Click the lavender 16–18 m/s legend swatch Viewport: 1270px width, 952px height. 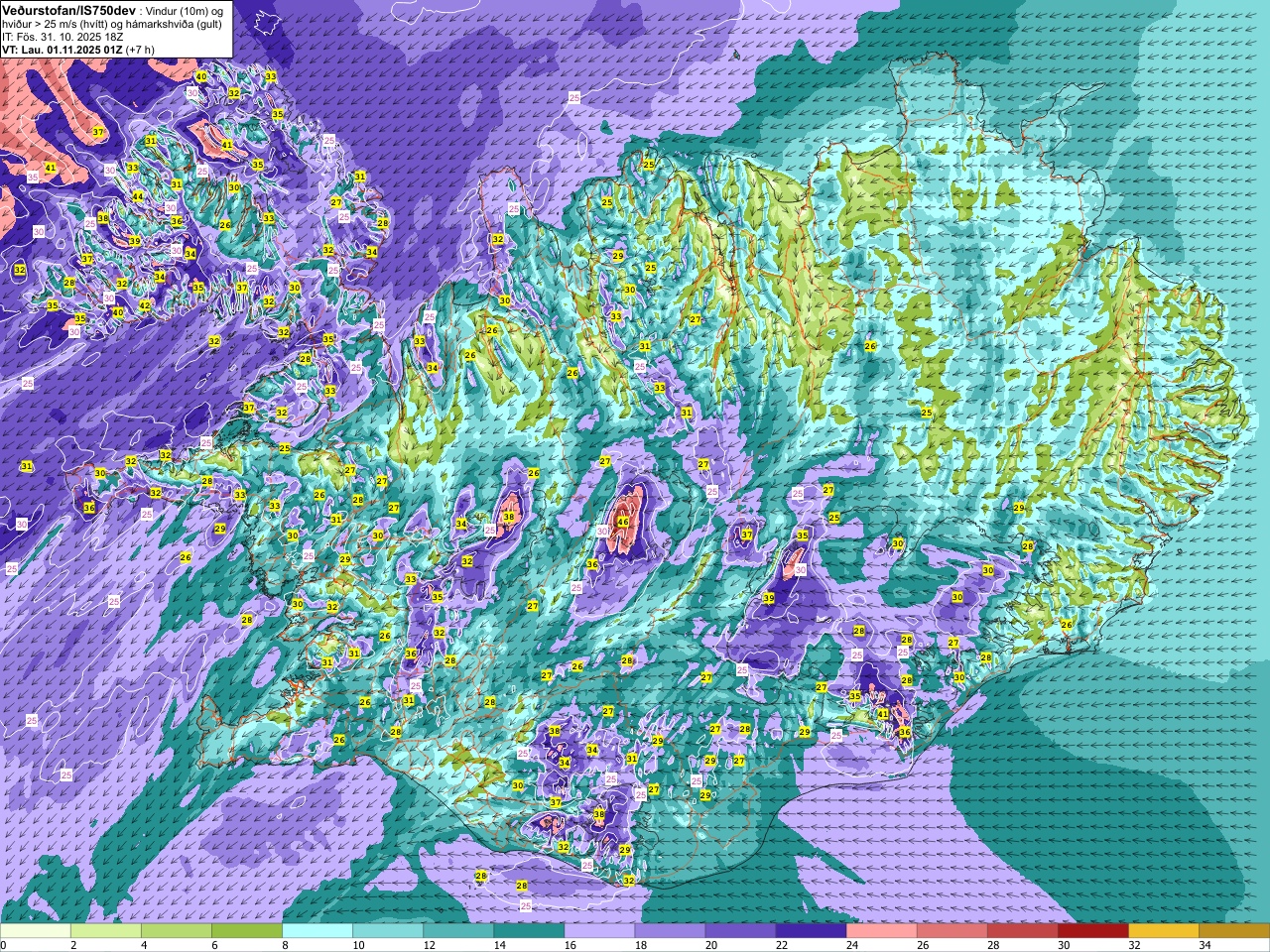pyautogui.click(x=599, y=931)
